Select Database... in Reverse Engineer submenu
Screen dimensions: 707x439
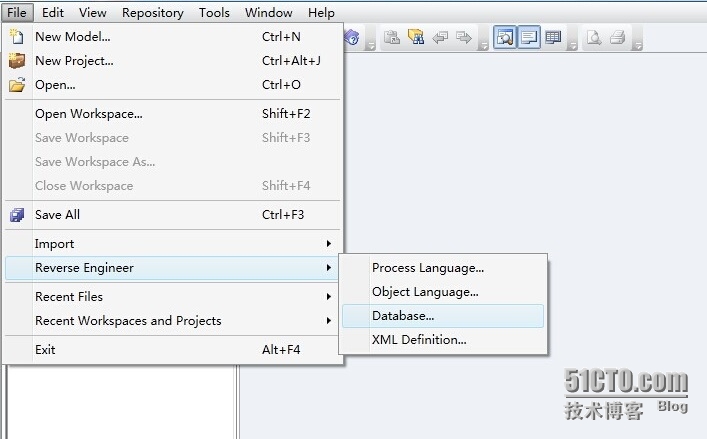[443, 316]
